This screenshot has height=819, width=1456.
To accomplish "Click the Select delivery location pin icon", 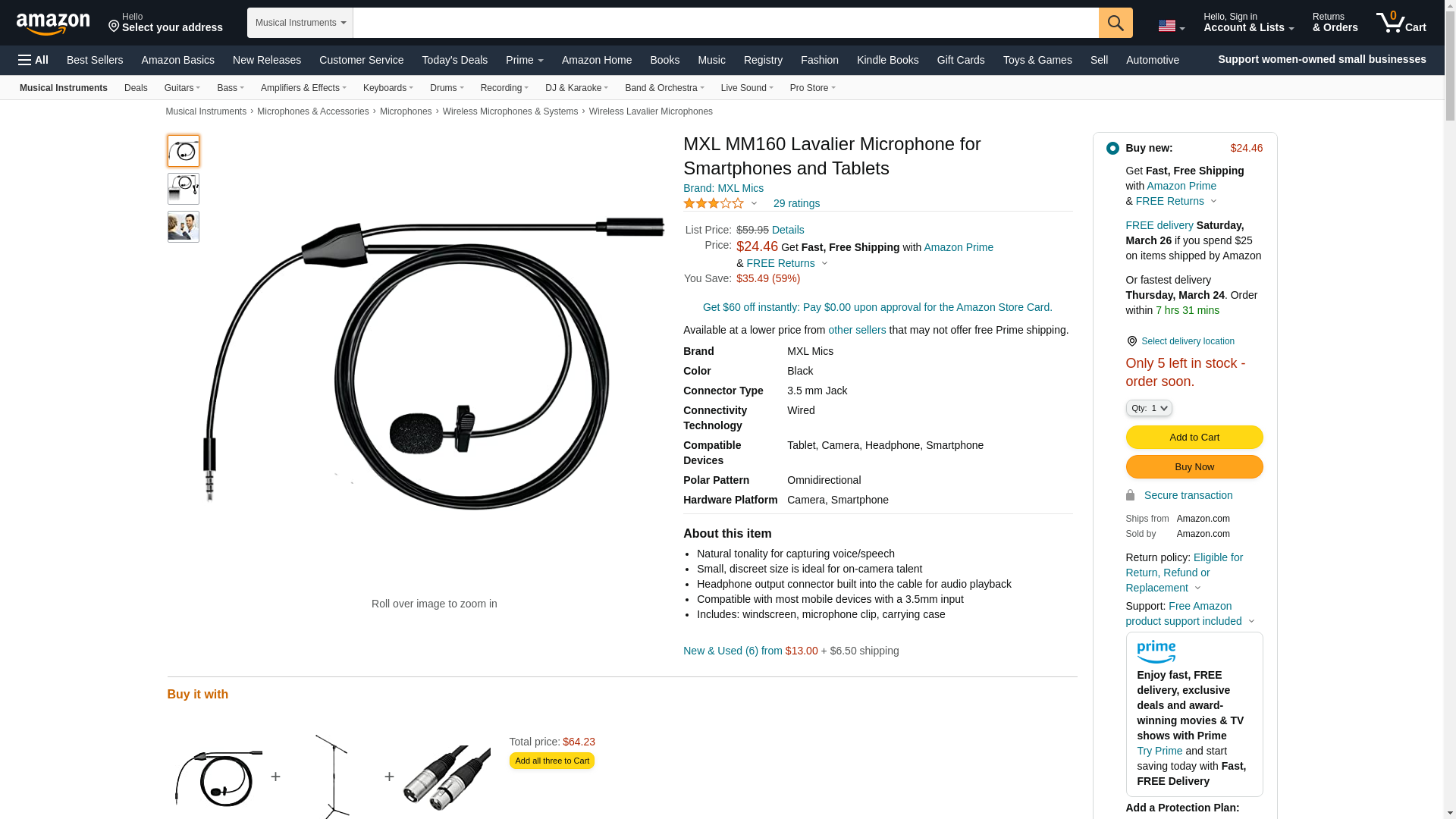I will click(1131, 341).
